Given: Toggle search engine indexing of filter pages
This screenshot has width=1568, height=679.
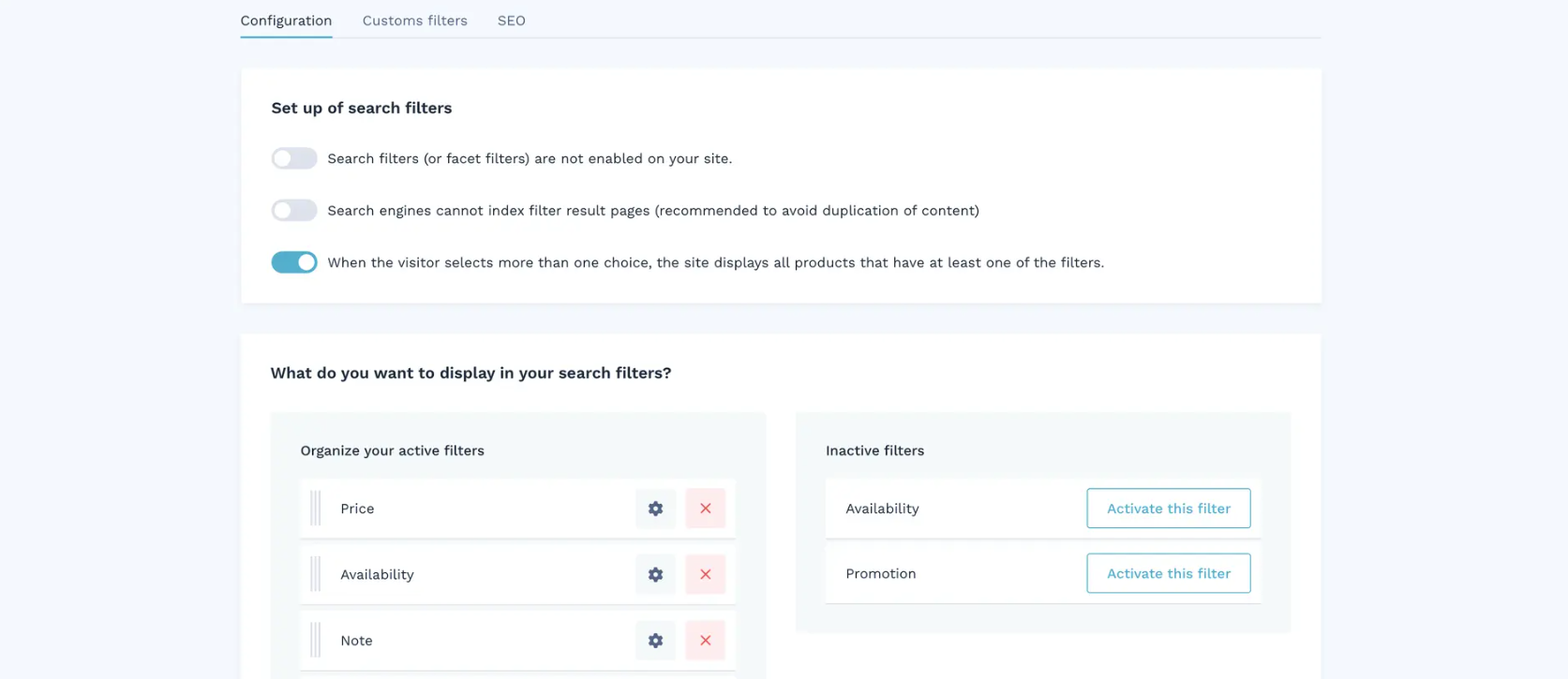Looking at the screenshot, I should (294, 211).
